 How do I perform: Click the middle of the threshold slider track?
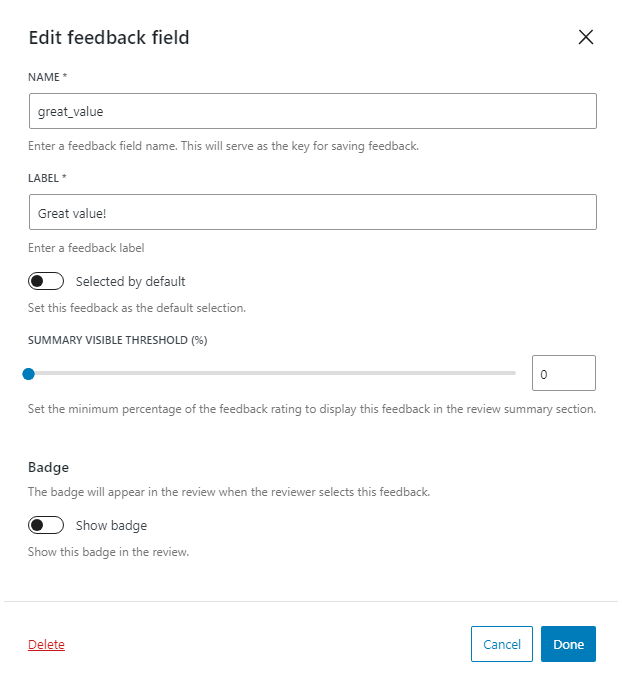click(272, 373)
